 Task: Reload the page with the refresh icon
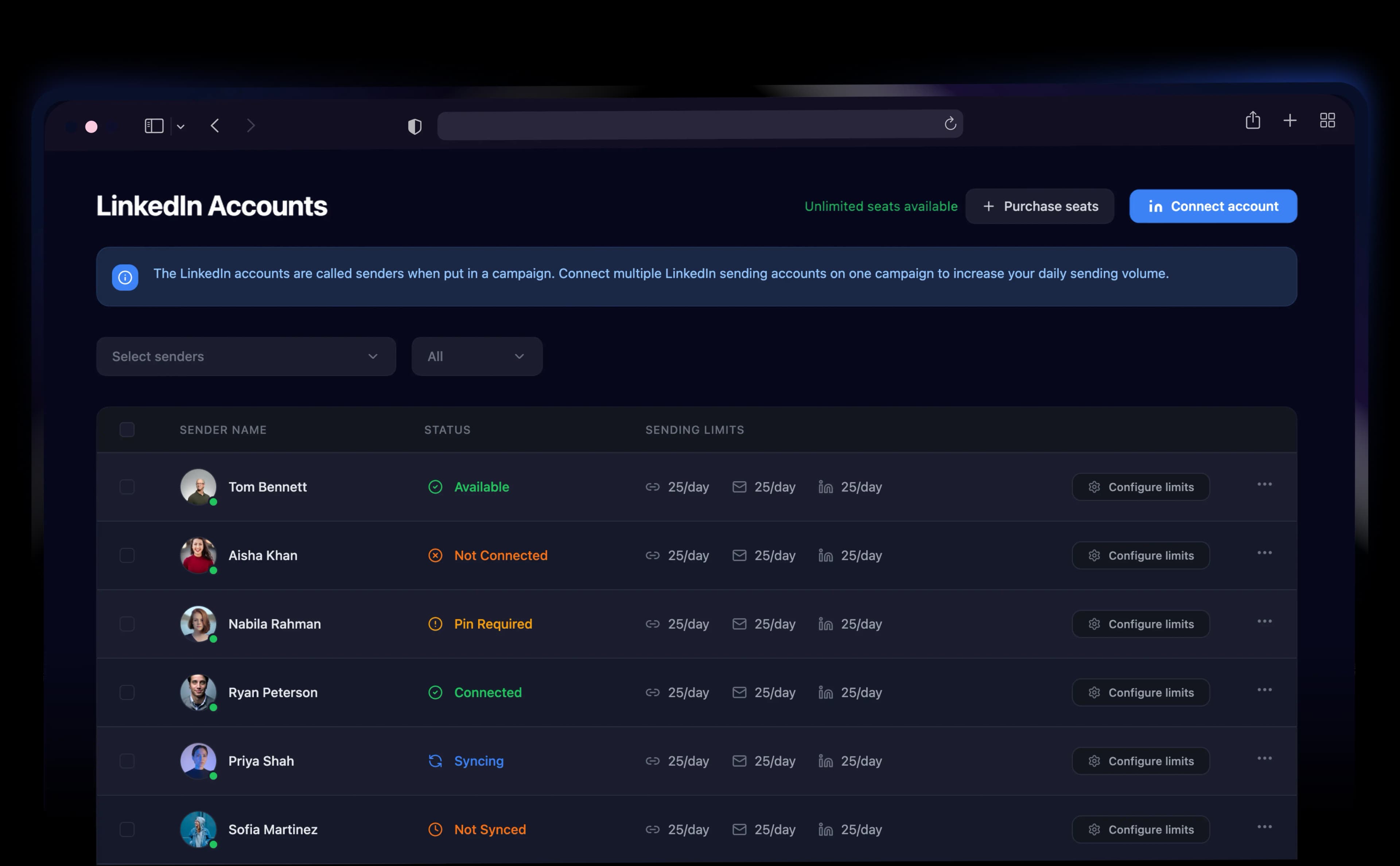[x=950, y=123]
